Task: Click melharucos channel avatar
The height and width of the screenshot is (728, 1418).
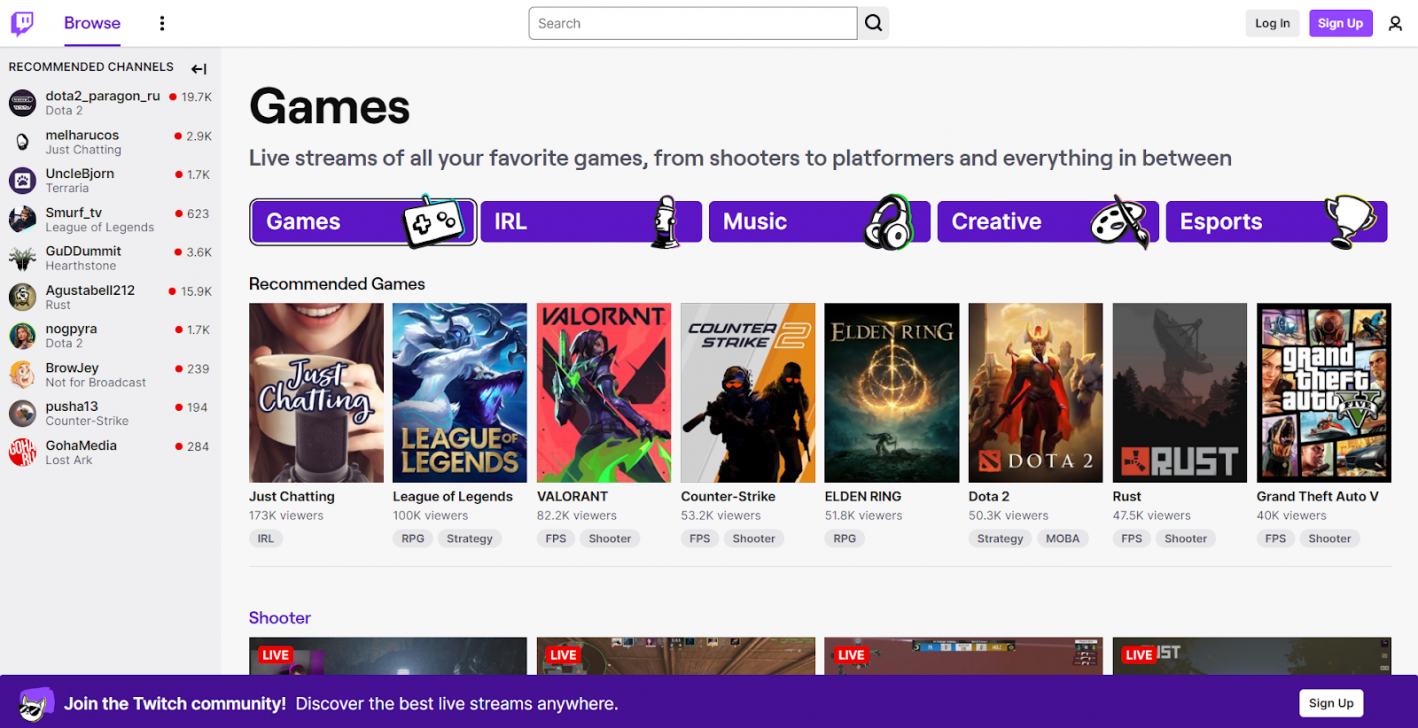Action: pyautogui.click(x=22, y=142)
